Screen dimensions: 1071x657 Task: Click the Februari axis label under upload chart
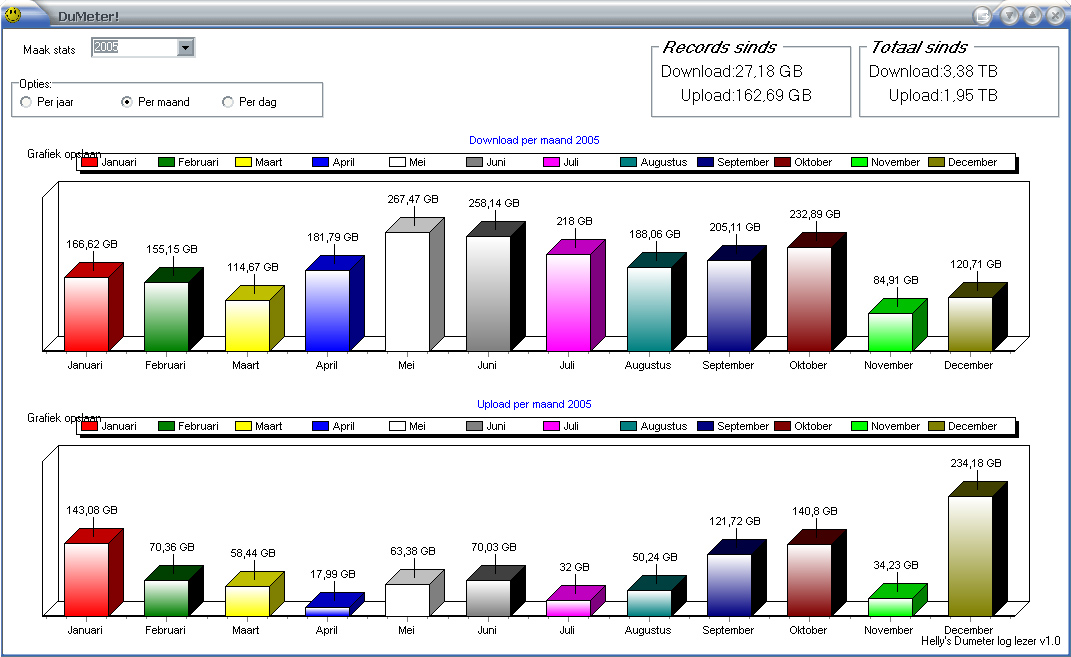[x=165, y=630]
